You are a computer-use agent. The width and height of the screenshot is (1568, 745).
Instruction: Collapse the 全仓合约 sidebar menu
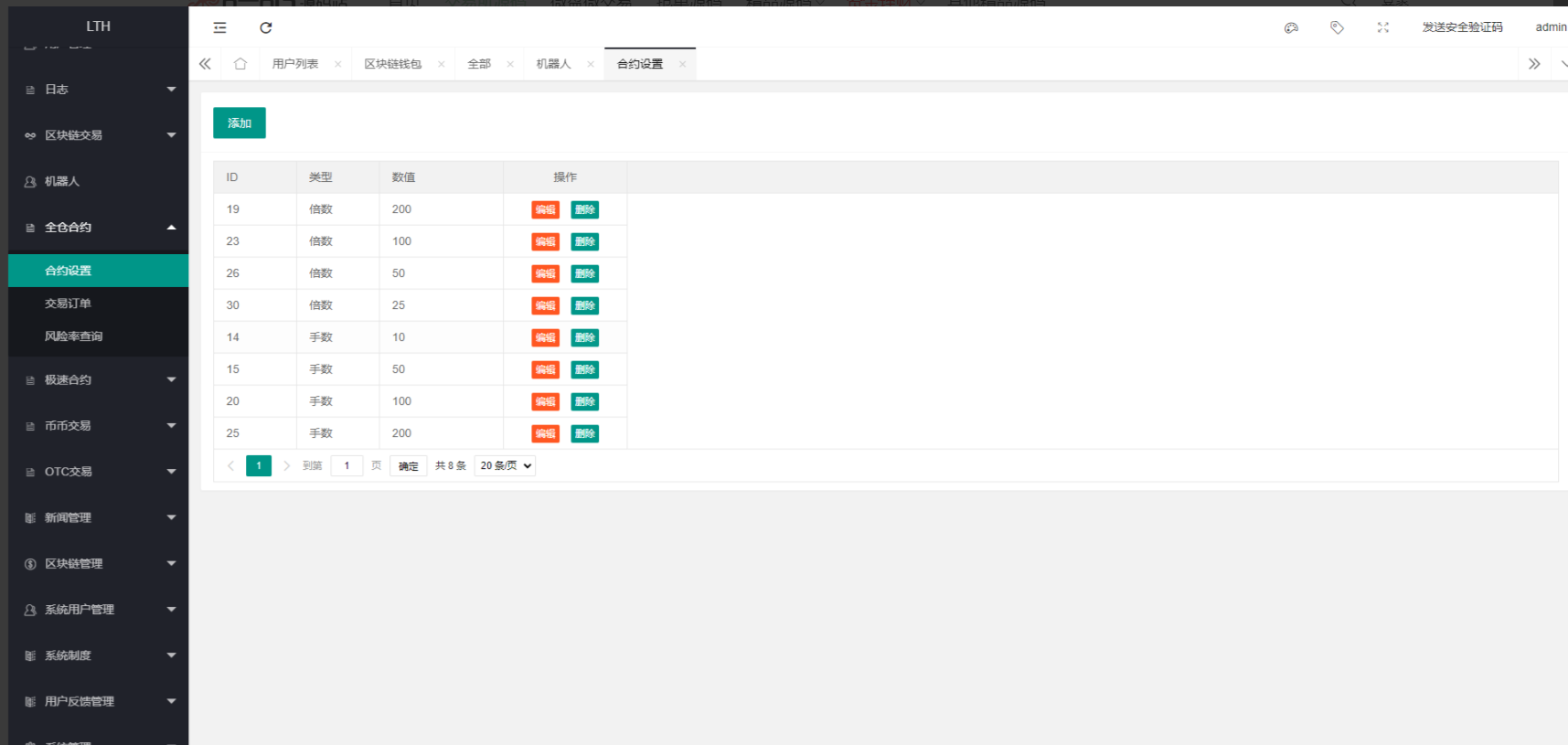pos(98,228)
